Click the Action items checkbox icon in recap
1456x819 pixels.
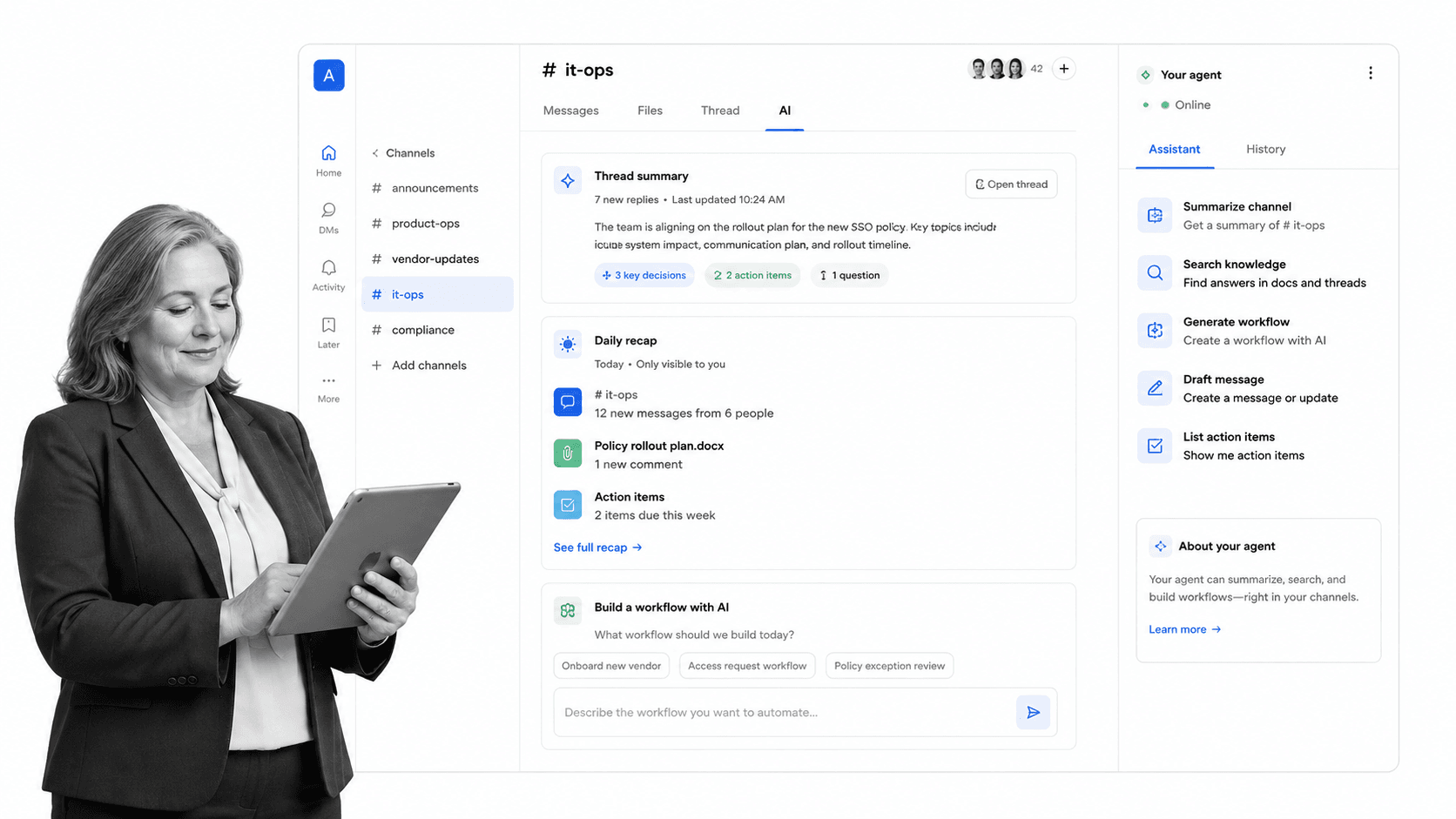pyautogui.click(x=568, y=505)
